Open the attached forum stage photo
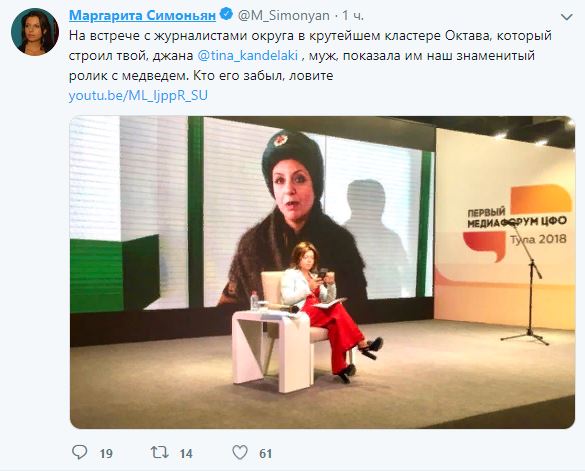Image resolution: width=585 pixels, height=471 pixels. tap(322, 272)
